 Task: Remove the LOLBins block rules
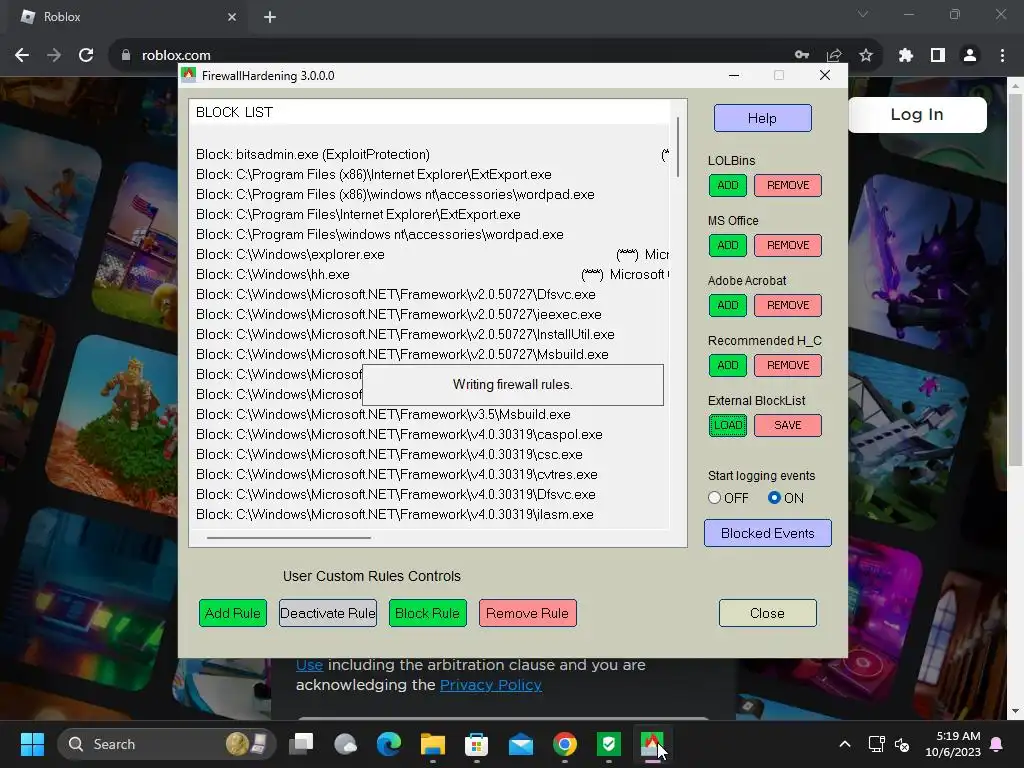[x=788, y=185]
